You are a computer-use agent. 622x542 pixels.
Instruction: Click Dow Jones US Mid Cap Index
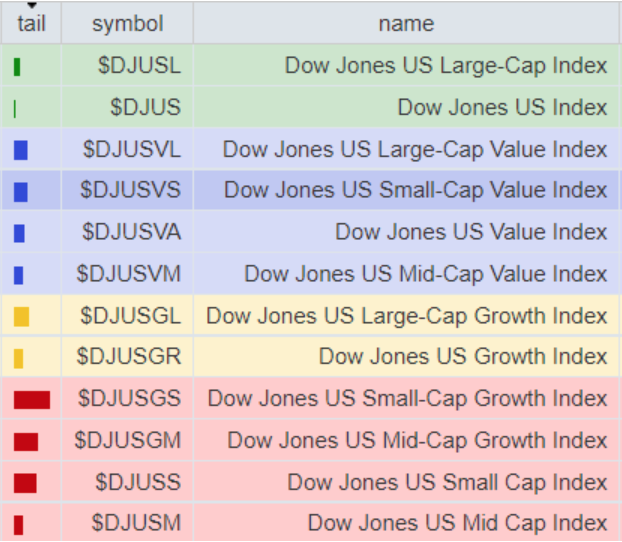(x=457, y=523)
